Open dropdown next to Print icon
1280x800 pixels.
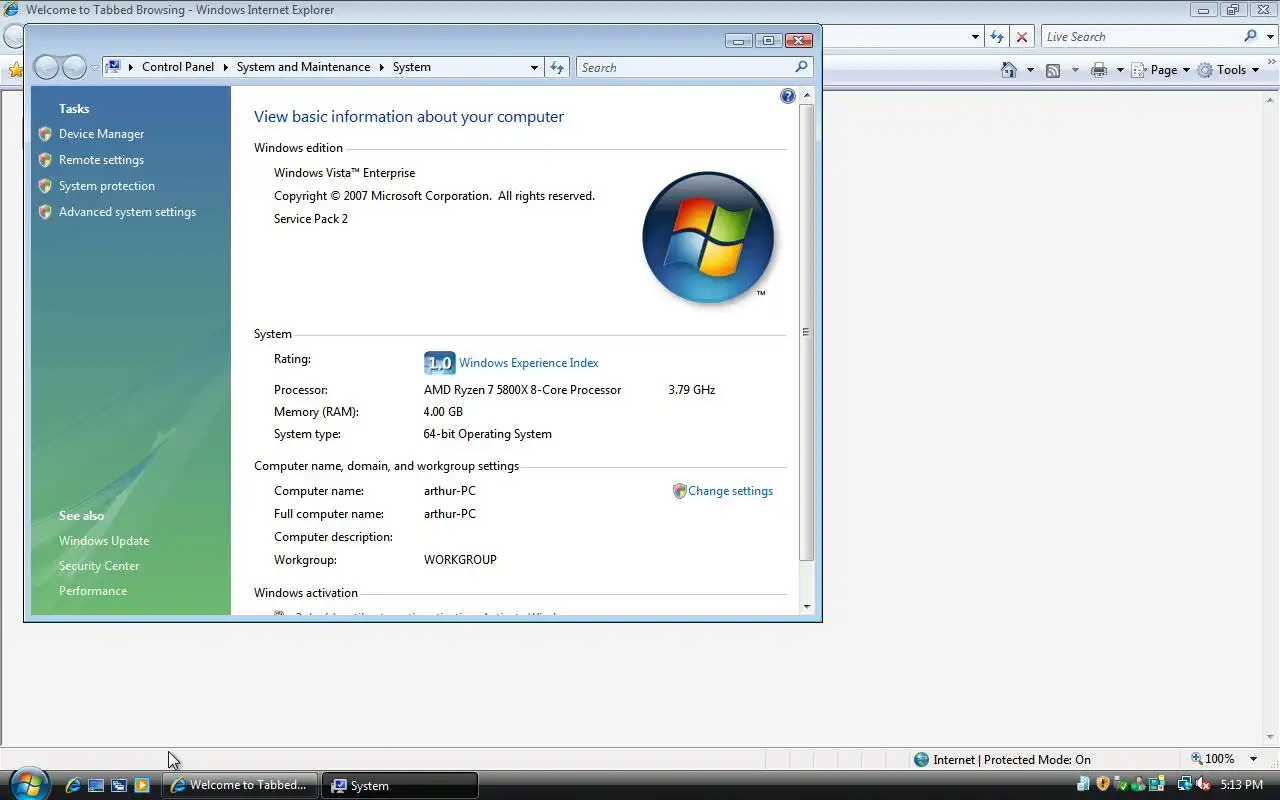pos(1120,70)
